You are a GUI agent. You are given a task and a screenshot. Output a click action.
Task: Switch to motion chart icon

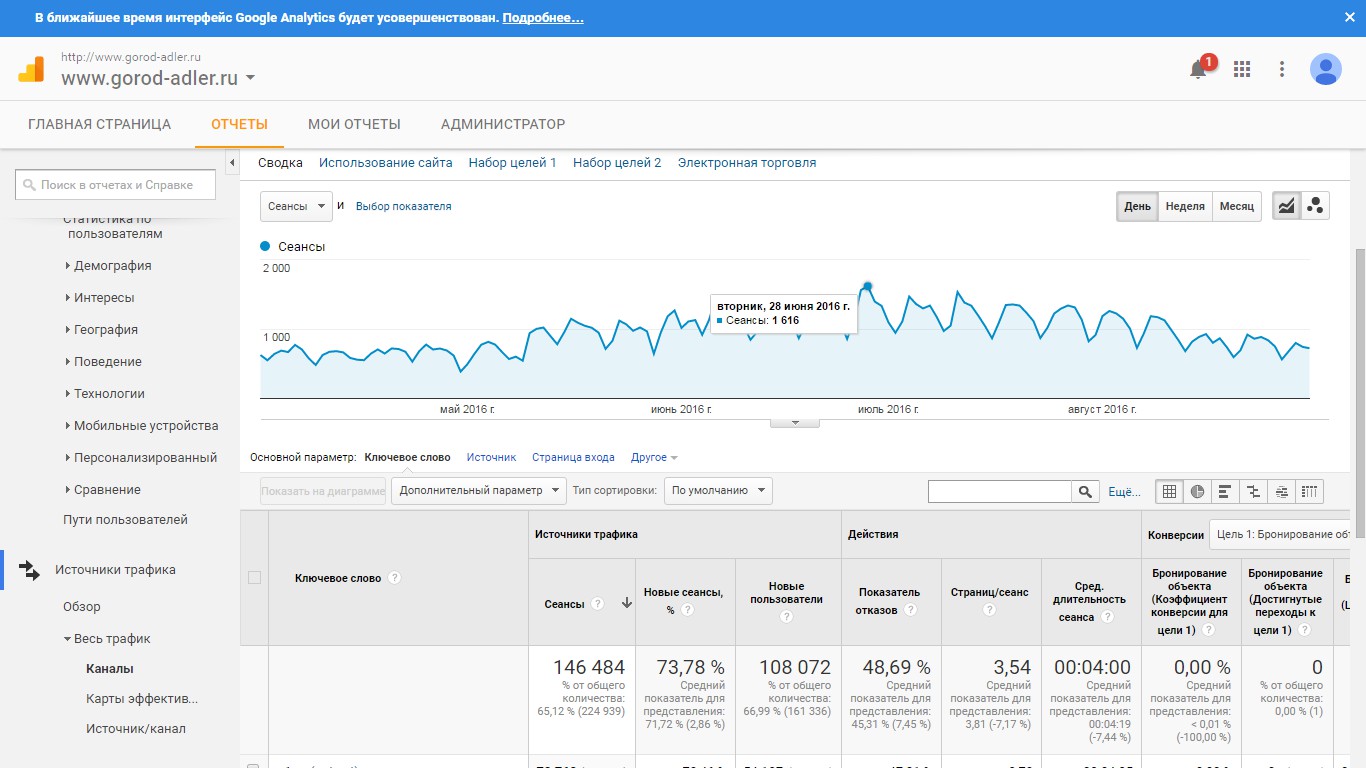1315,206
